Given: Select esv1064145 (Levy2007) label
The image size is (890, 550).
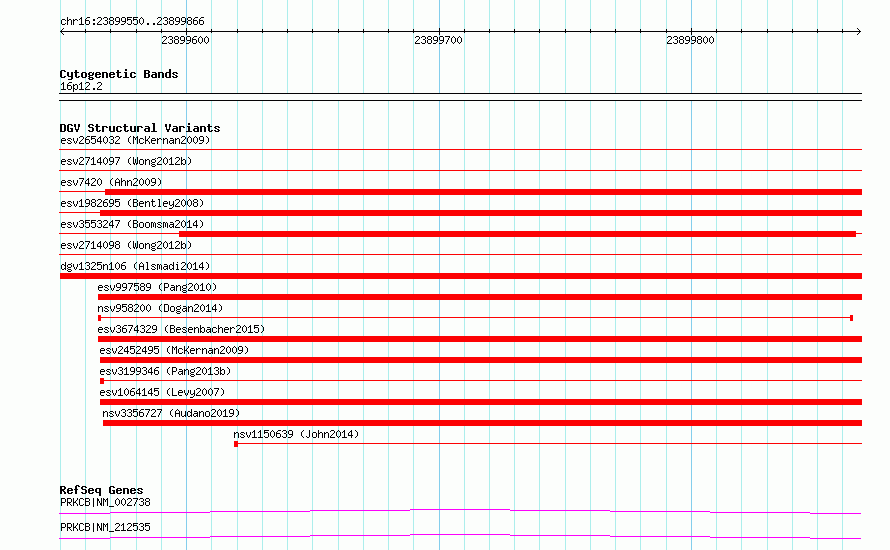Looking at the screenshot, I should [x=162, y=392].
